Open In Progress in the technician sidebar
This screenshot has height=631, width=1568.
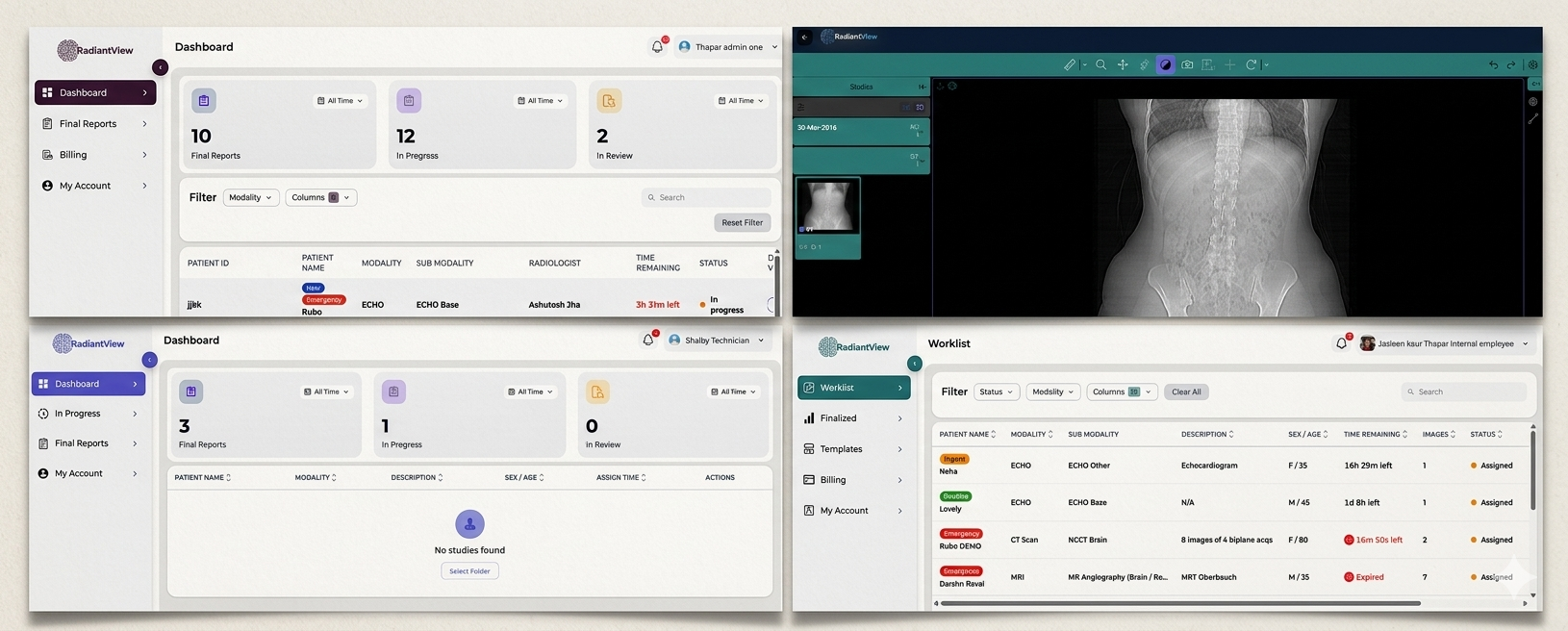click(x=88, y=414)
